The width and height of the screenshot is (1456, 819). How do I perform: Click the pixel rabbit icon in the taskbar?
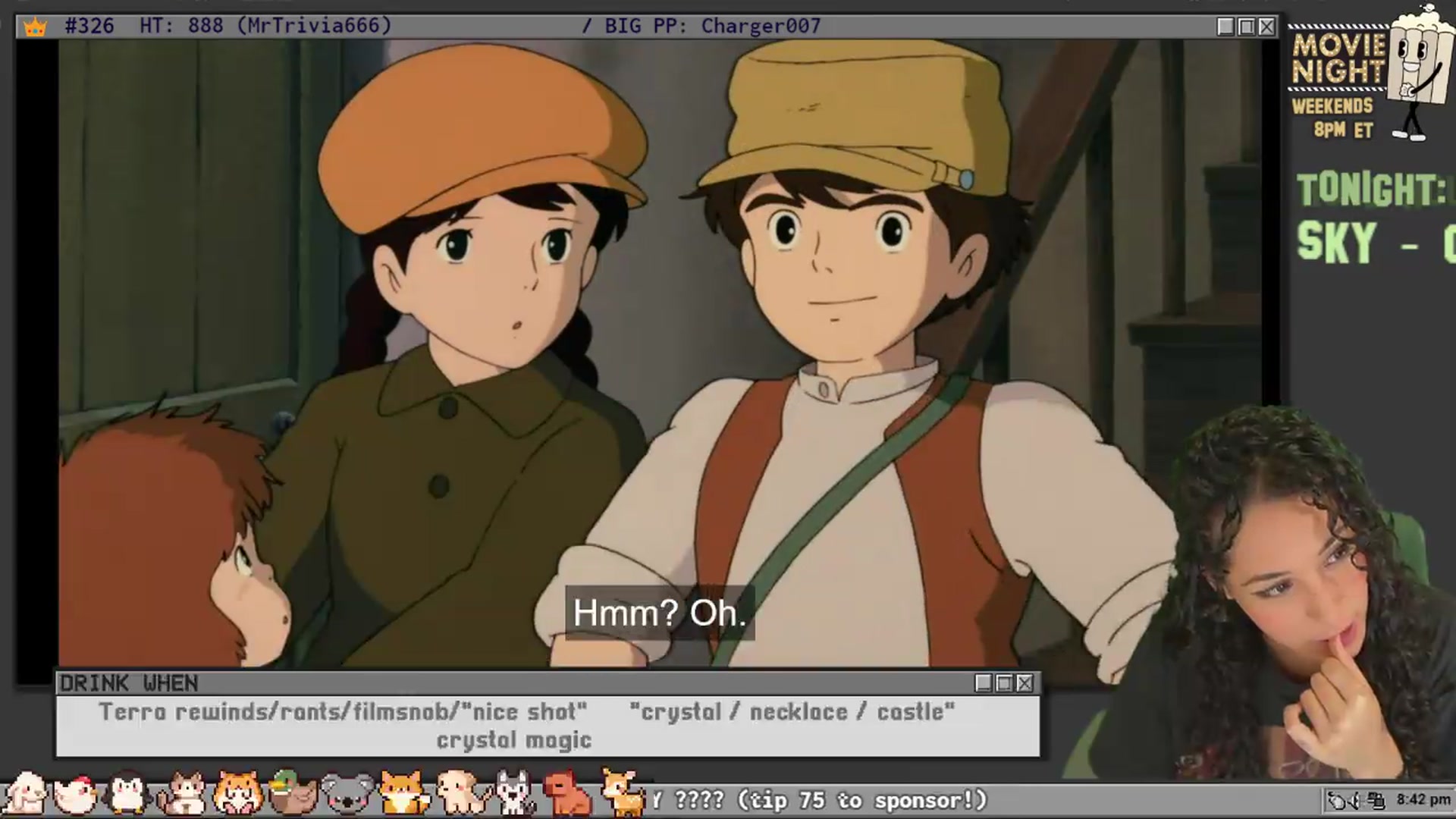coord(24,793)
